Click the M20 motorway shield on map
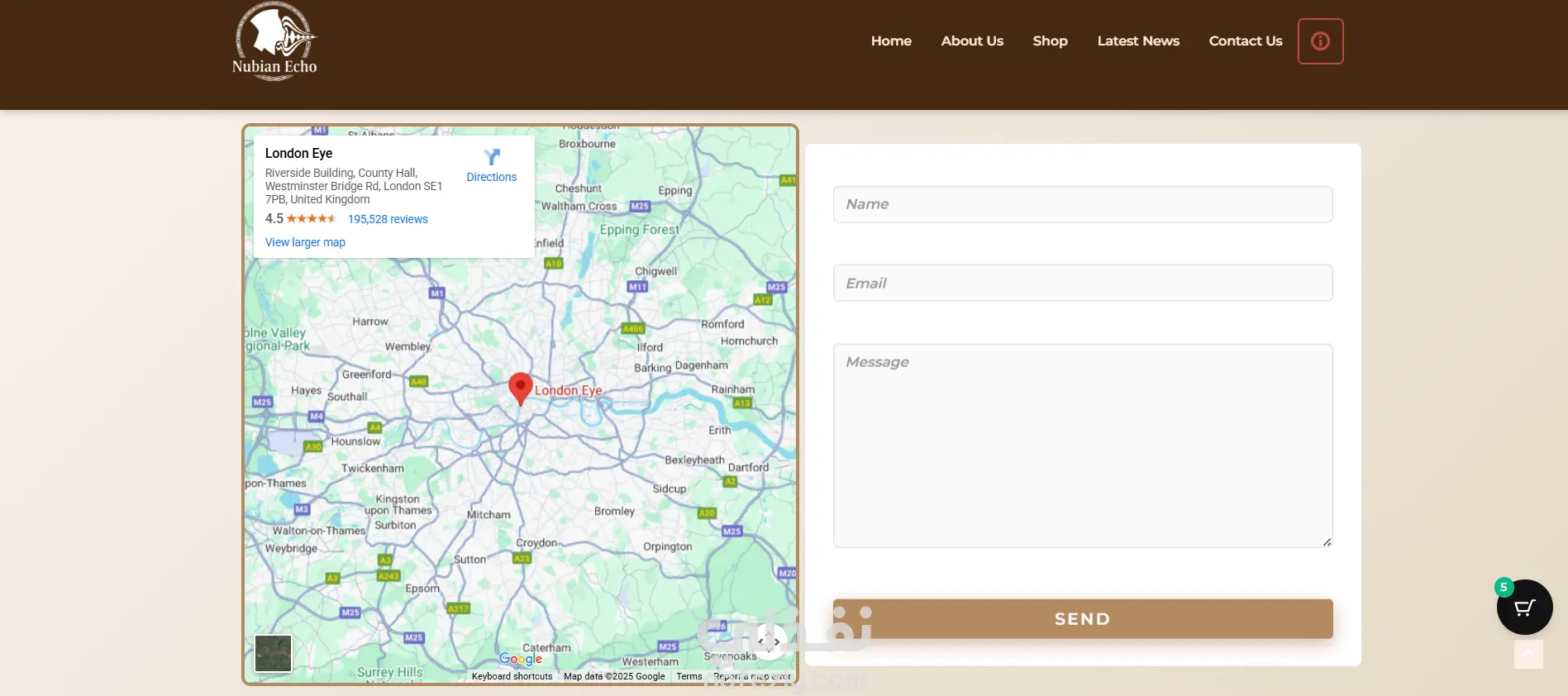 click(x=787, y=573)
